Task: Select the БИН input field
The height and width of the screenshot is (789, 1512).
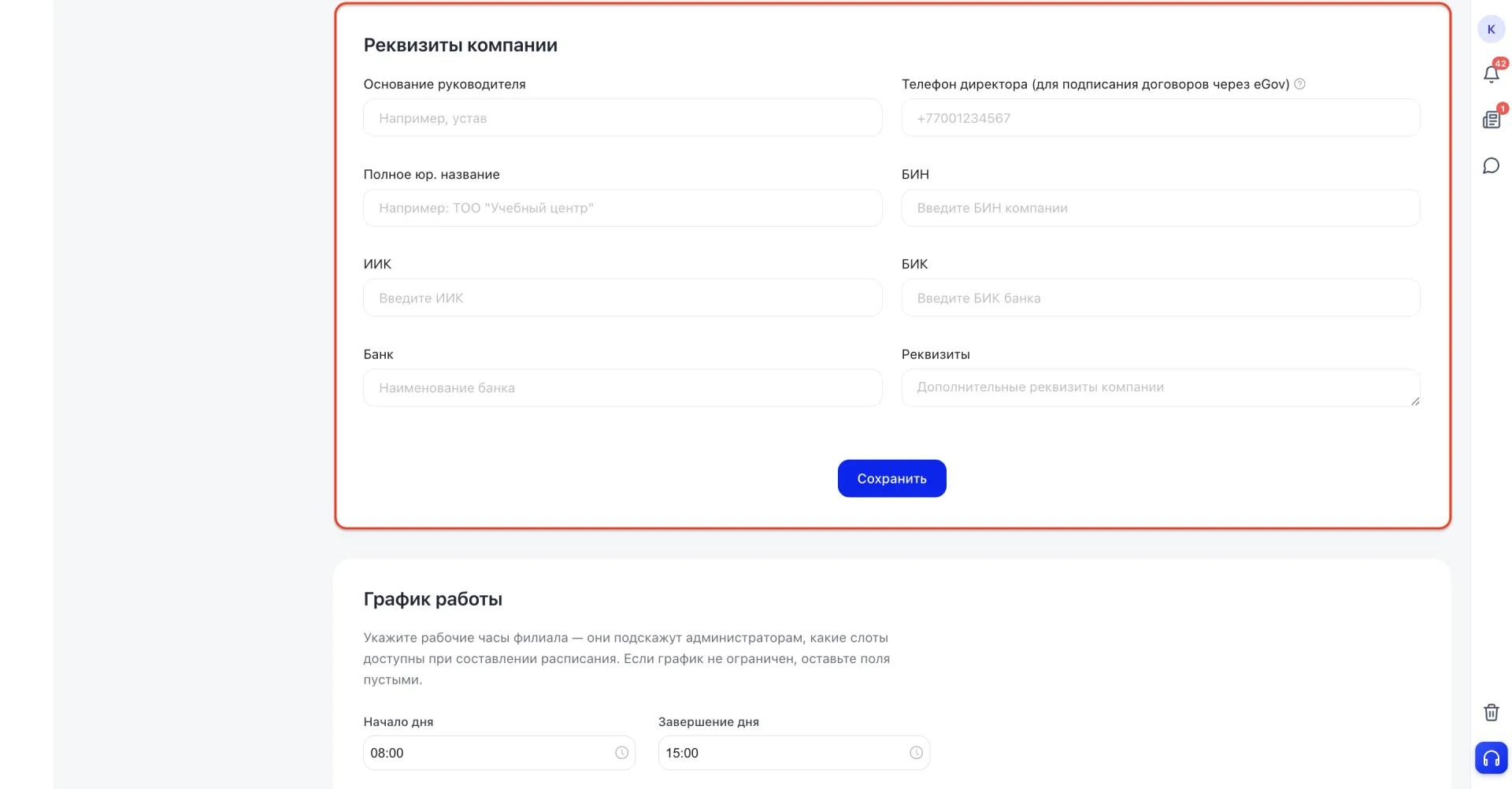Action: tap(1160, 208)
